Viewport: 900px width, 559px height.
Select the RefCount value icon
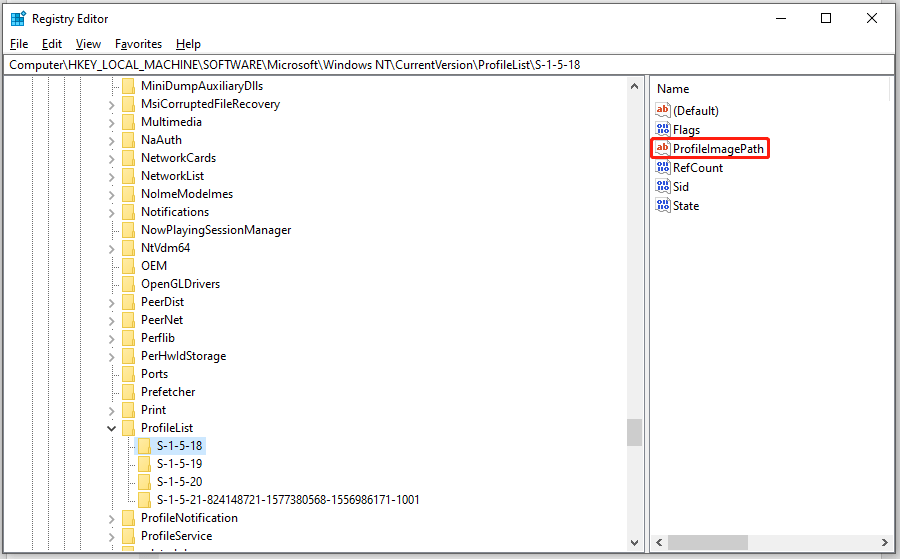coord(663,167)
